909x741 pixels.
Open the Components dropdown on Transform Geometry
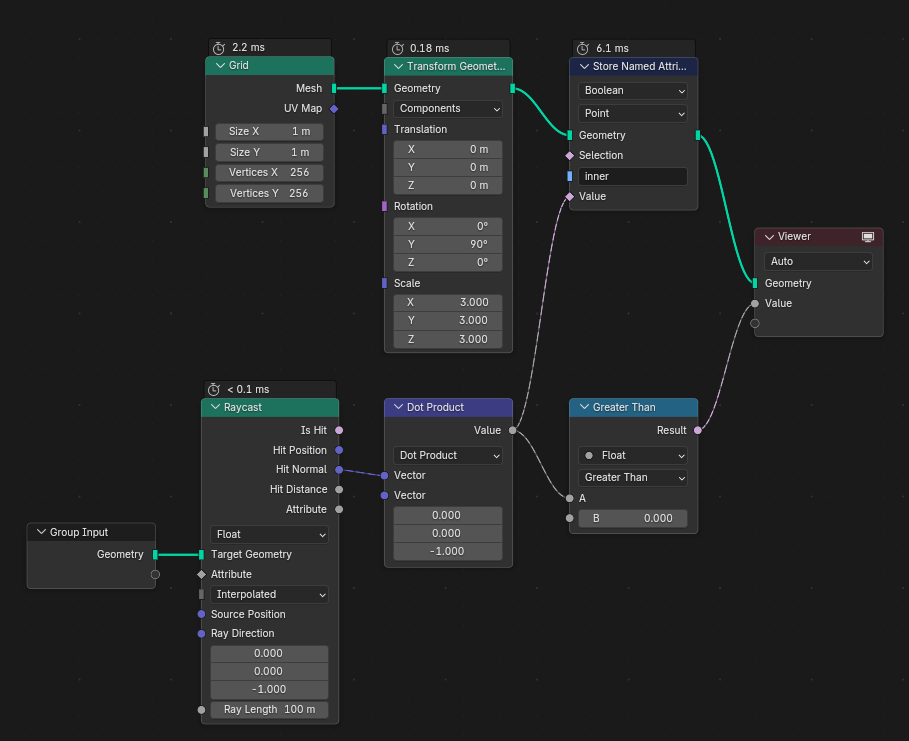[447, 108]
